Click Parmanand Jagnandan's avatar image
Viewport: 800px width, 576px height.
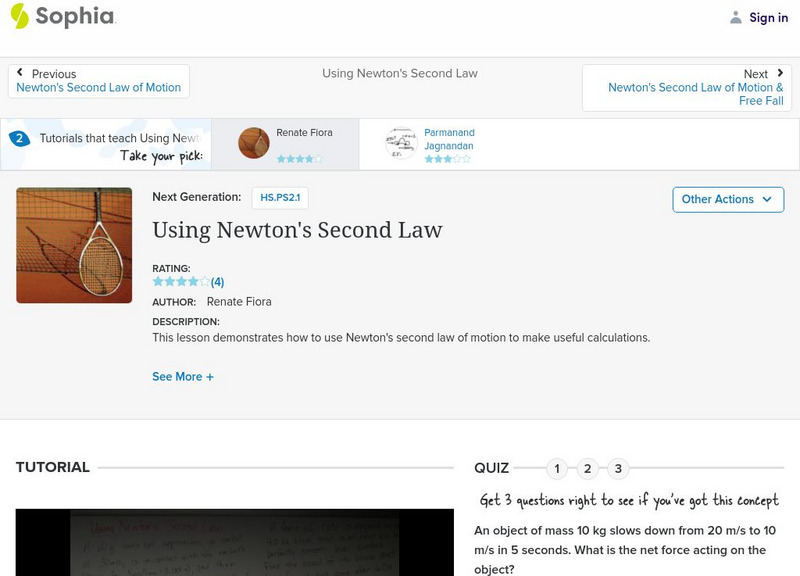click(x=401, y=142)
